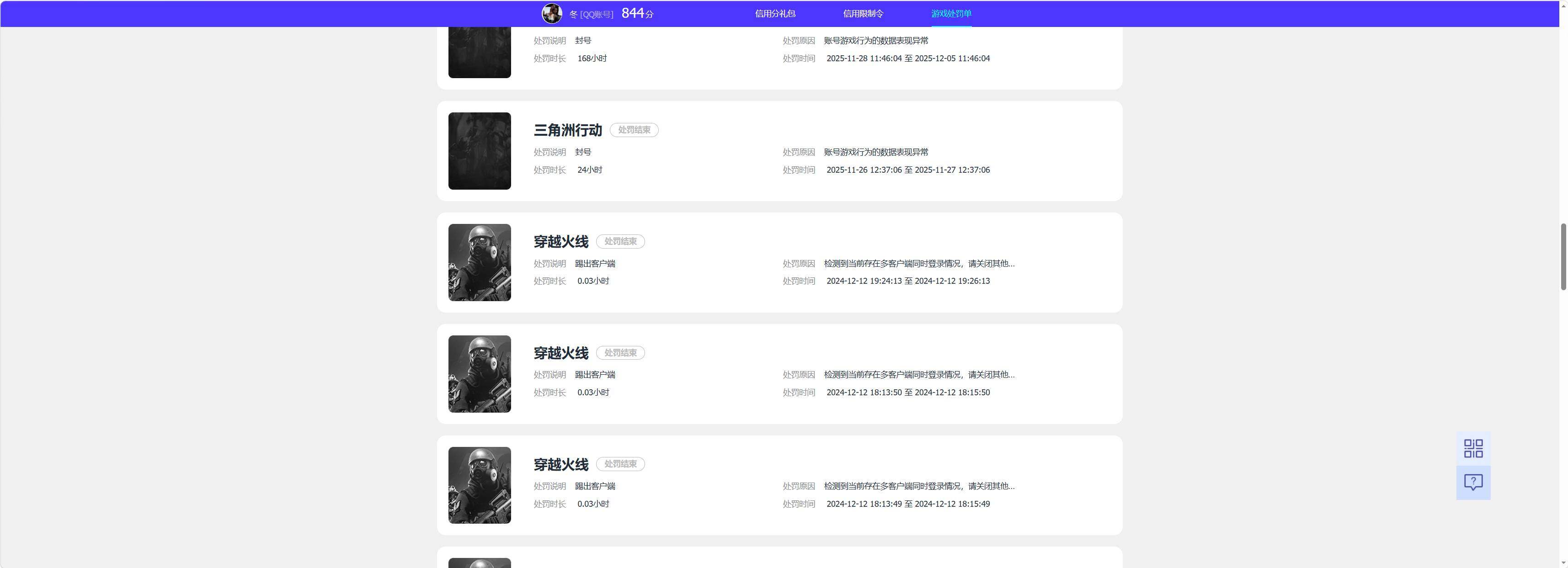Click truncated reason text in 18:13:50 record
The image size is (1568, 568).
click(919, 375)
